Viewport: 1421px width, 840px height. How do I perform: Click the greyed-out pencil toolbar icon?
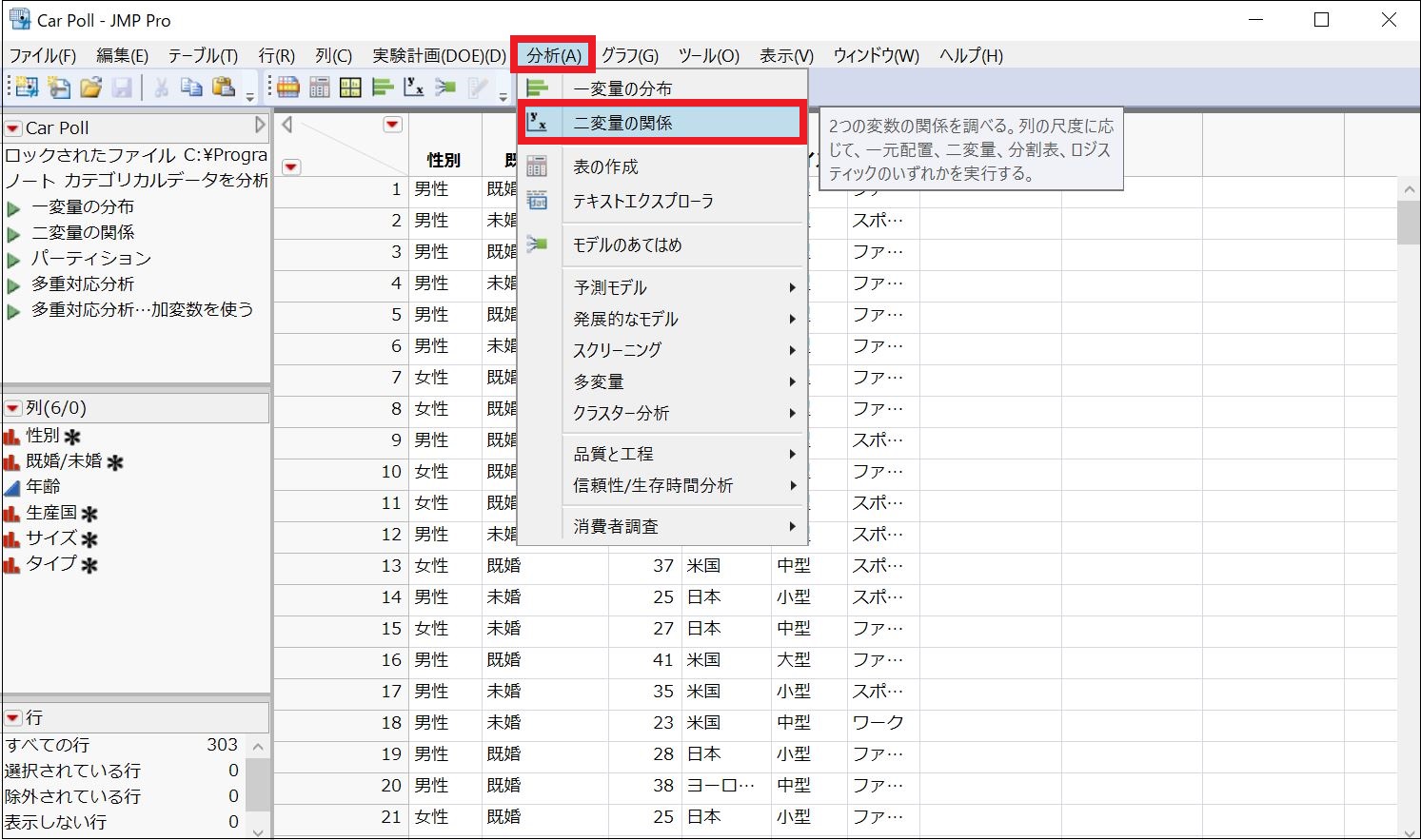[478, 88]
